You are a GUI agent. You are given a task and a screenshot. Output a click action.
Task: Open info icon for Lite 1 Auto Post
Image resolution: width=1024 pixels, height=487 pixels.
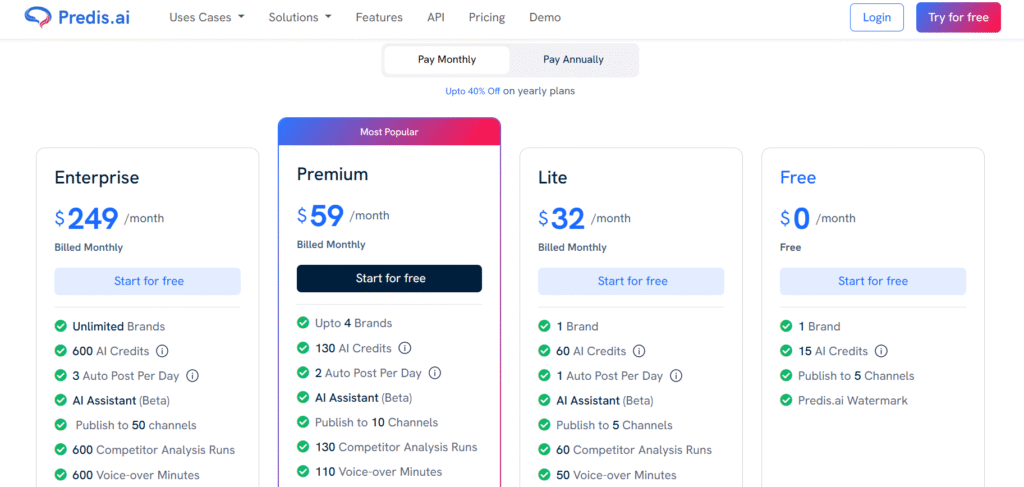coord(677,376)
